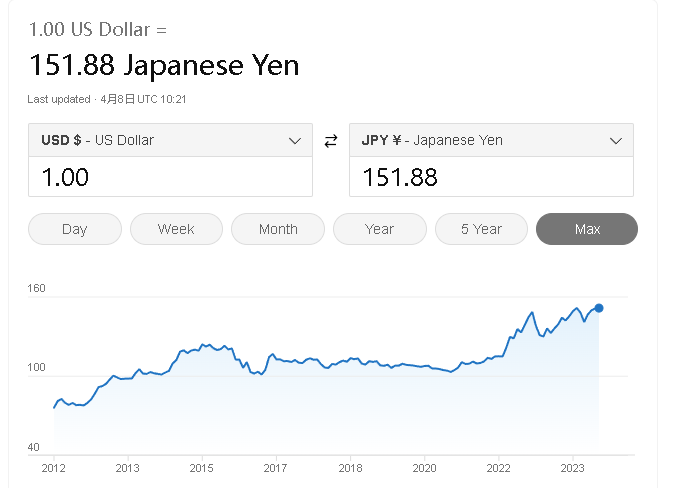The width and height of the screenshot is (682, 488).
Task: Click the 160 label on the vertical axis
Action: tap(37, 289)
